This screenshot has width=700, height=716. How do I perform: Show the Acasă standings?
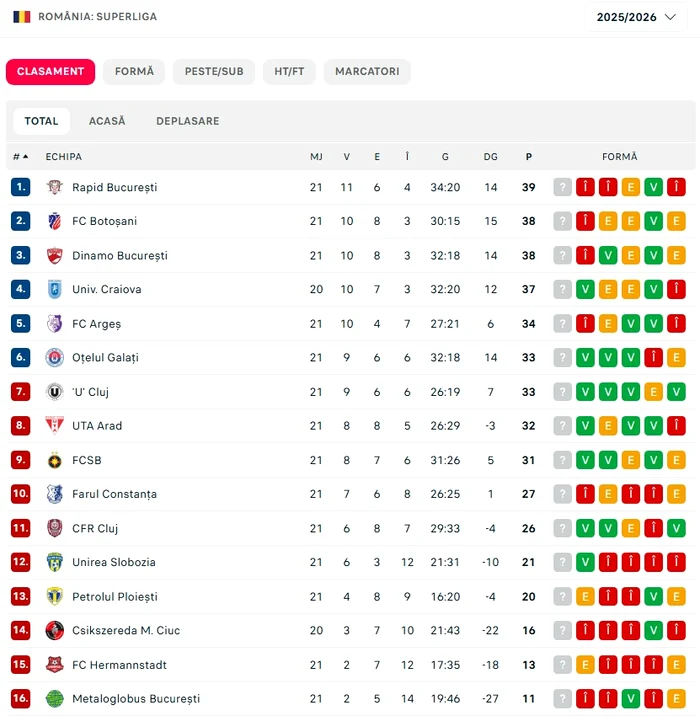[x=107, y=121]
